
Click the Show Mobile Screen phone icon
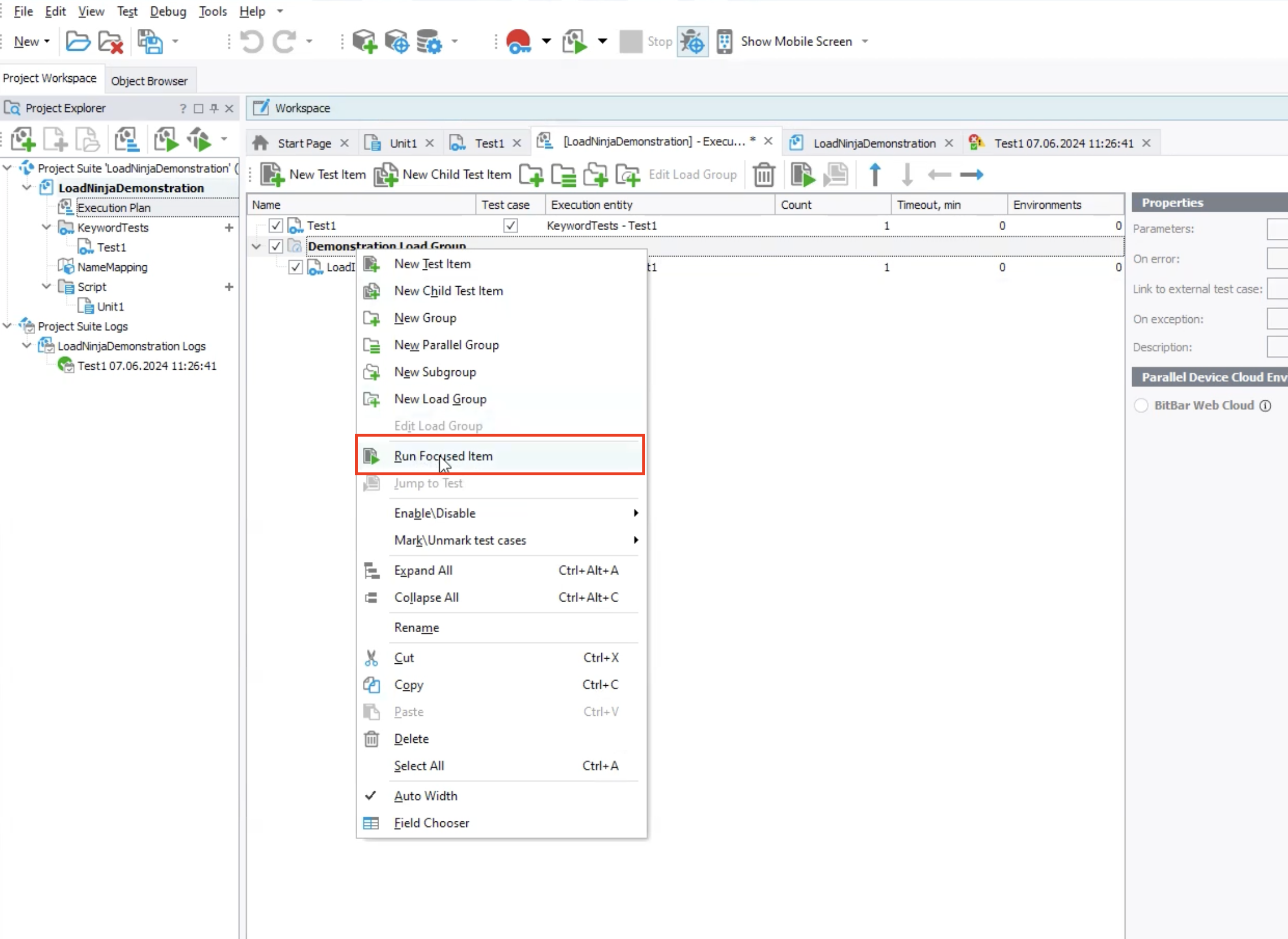click(x=724, y=42)
